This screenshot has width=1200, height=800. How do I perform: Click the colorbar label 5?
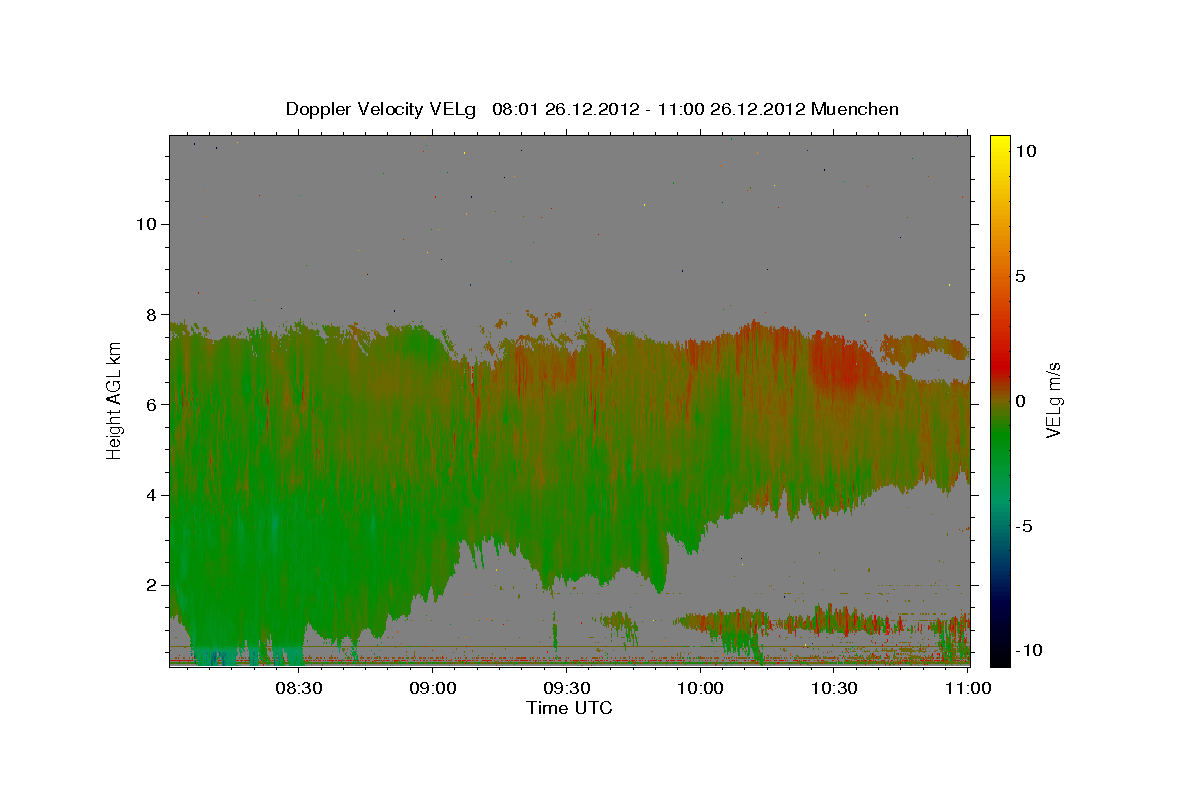pos(1021,276)
